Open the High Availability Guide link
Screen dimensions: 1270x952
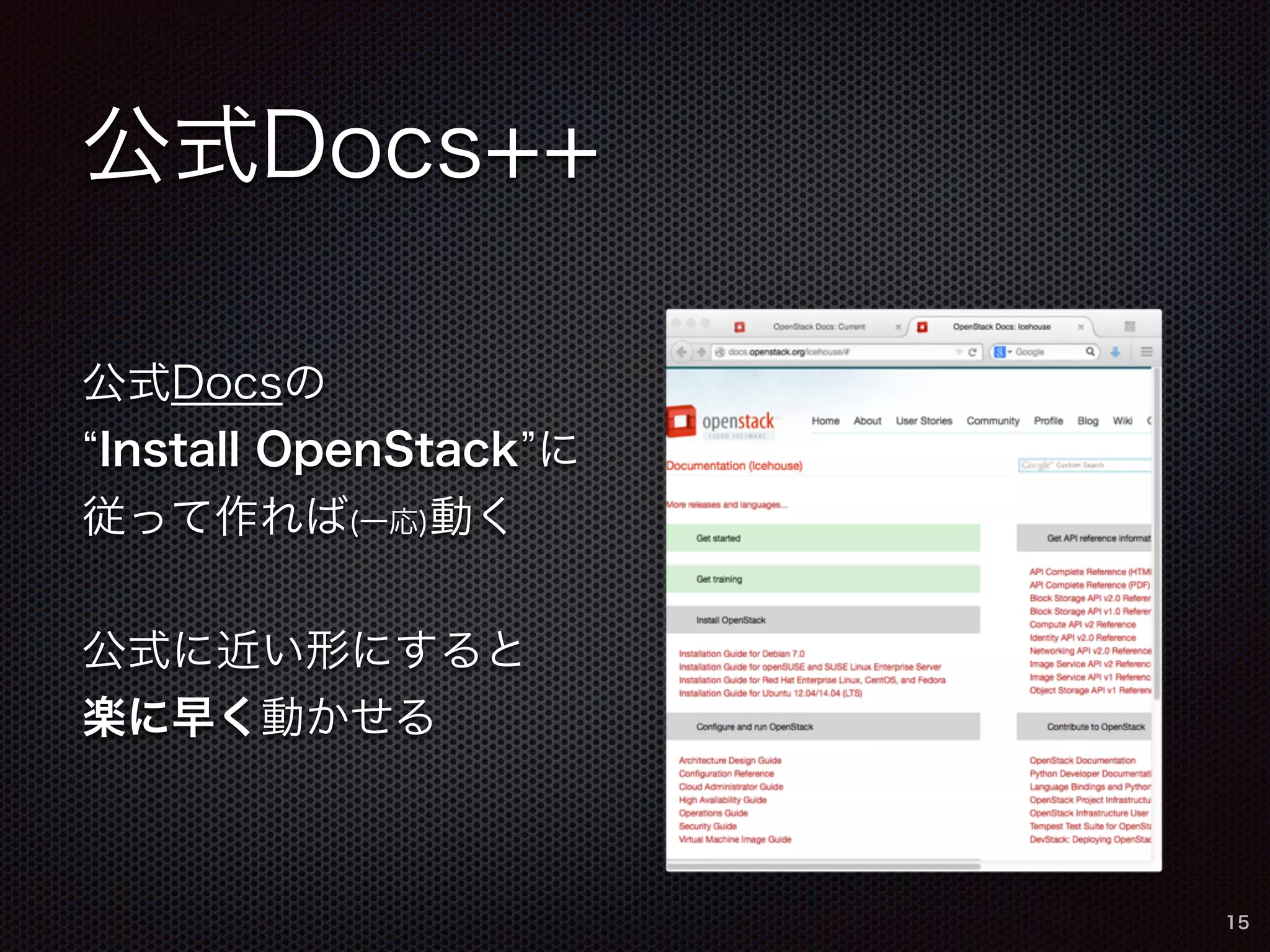[x=722, y=800]
